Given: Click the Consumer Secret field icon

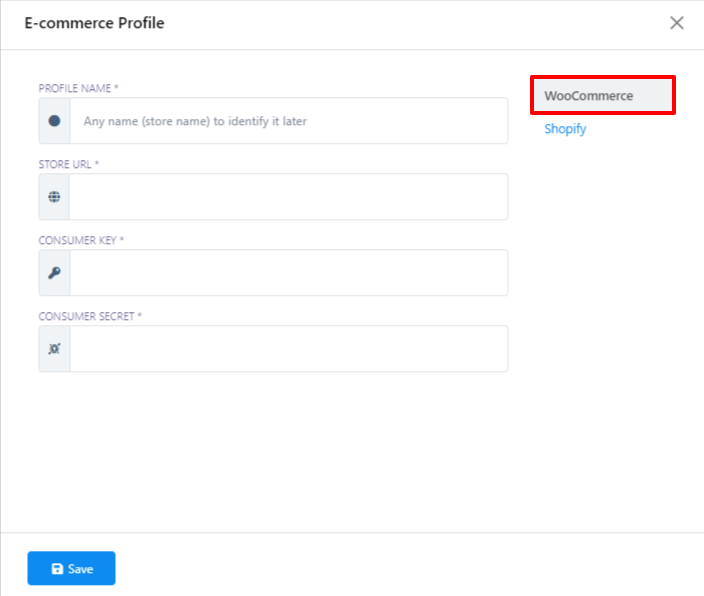Looking at the screenshot, I should (x=54, y=349).
